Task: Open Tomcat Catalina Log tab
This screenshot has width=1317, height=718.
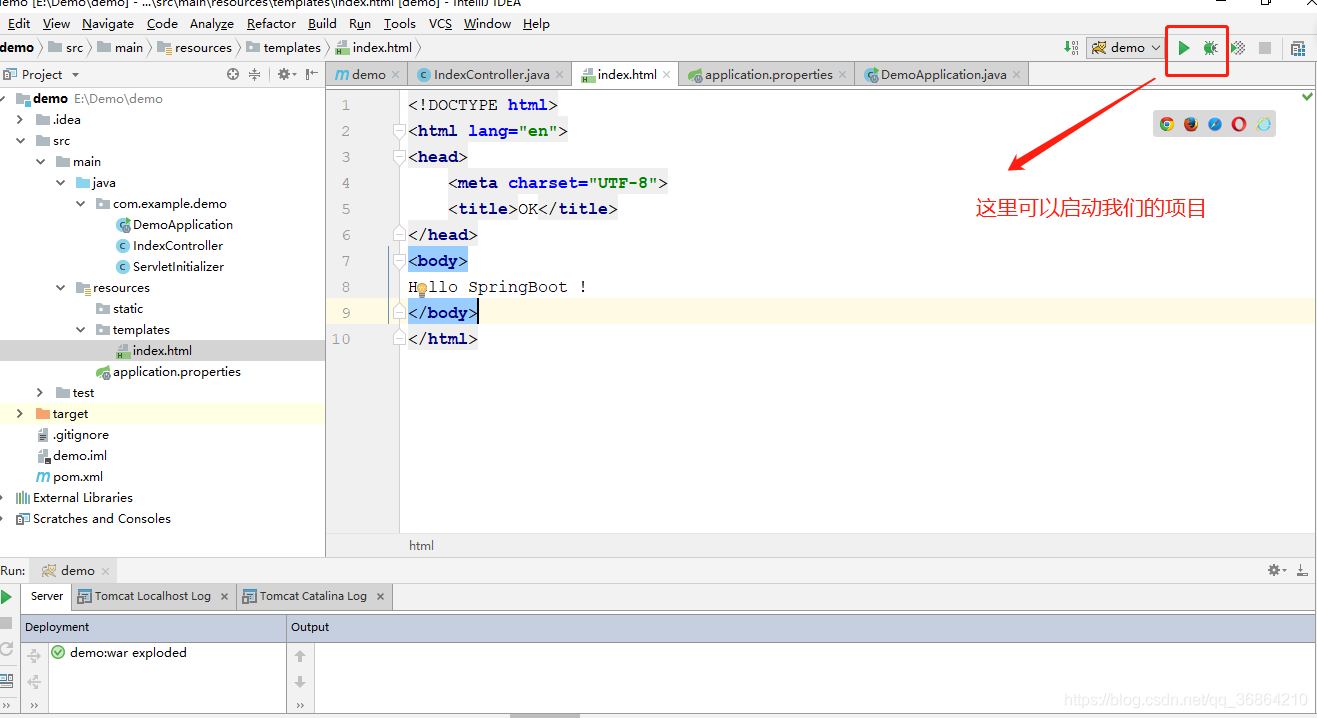Action: [x=313, y=596]
